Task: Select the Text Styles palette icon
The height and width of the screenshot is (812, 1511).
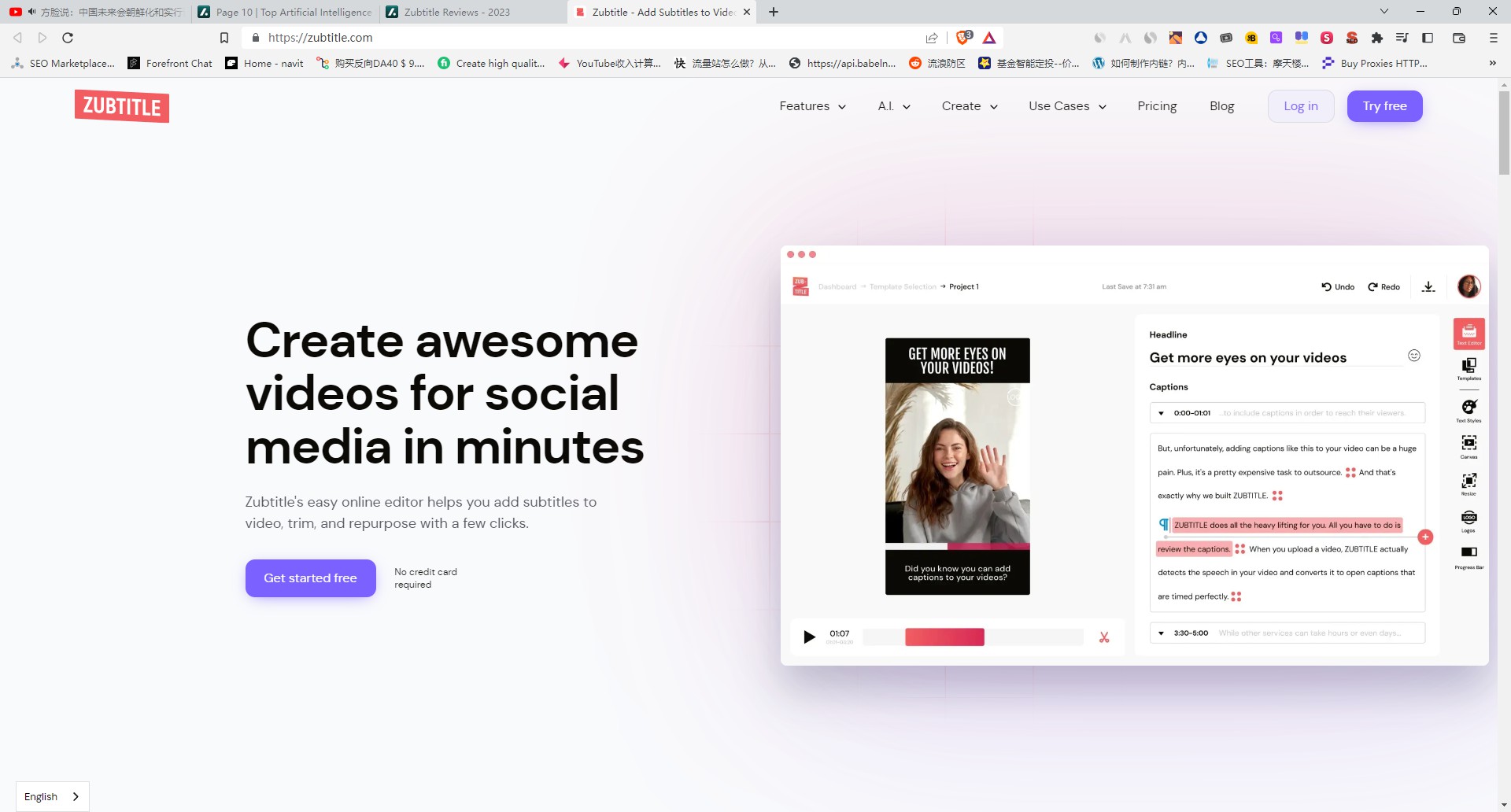Action: 1469,408
